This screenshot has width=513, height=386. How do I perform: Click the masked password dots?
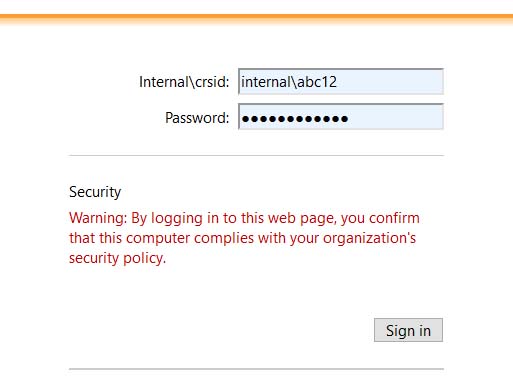click(x=295, y=119)
